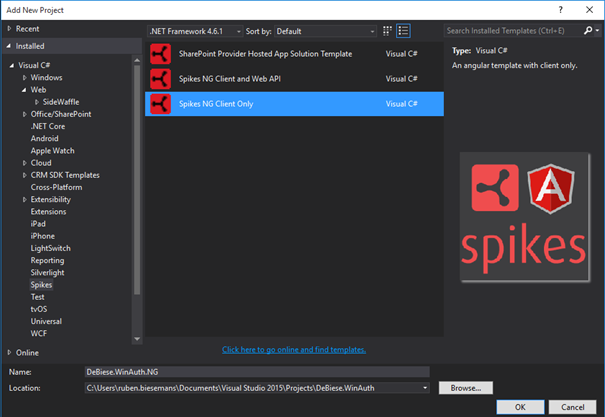Image resolution: width=605 pixels, height=417 pixels.
Task: Select the WCF category
Action: 39,333
